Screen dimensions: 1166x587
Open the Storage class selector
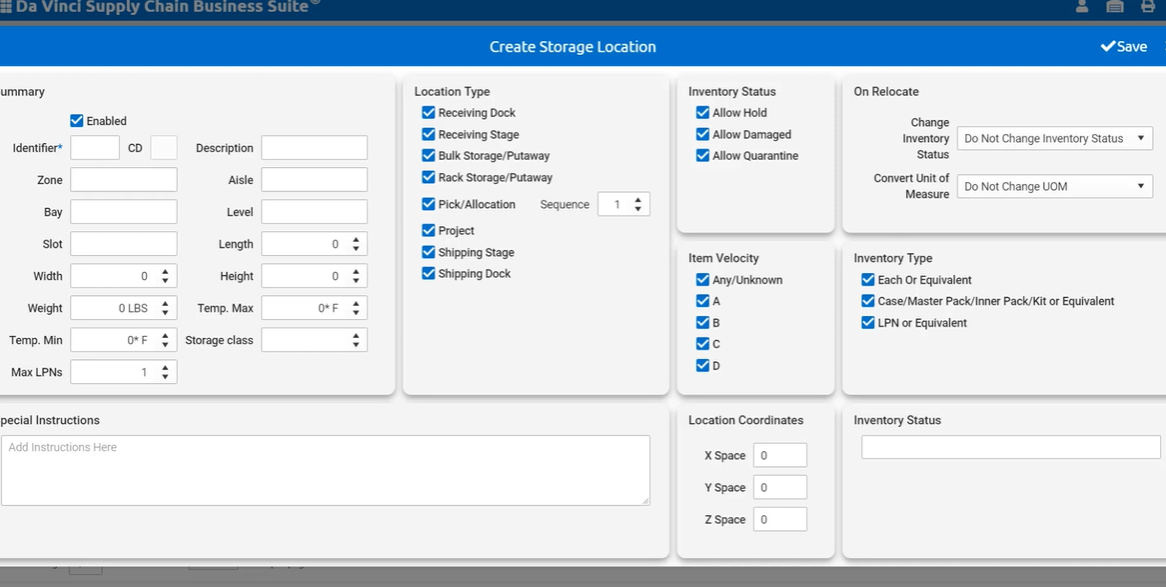tap(314, 341)
